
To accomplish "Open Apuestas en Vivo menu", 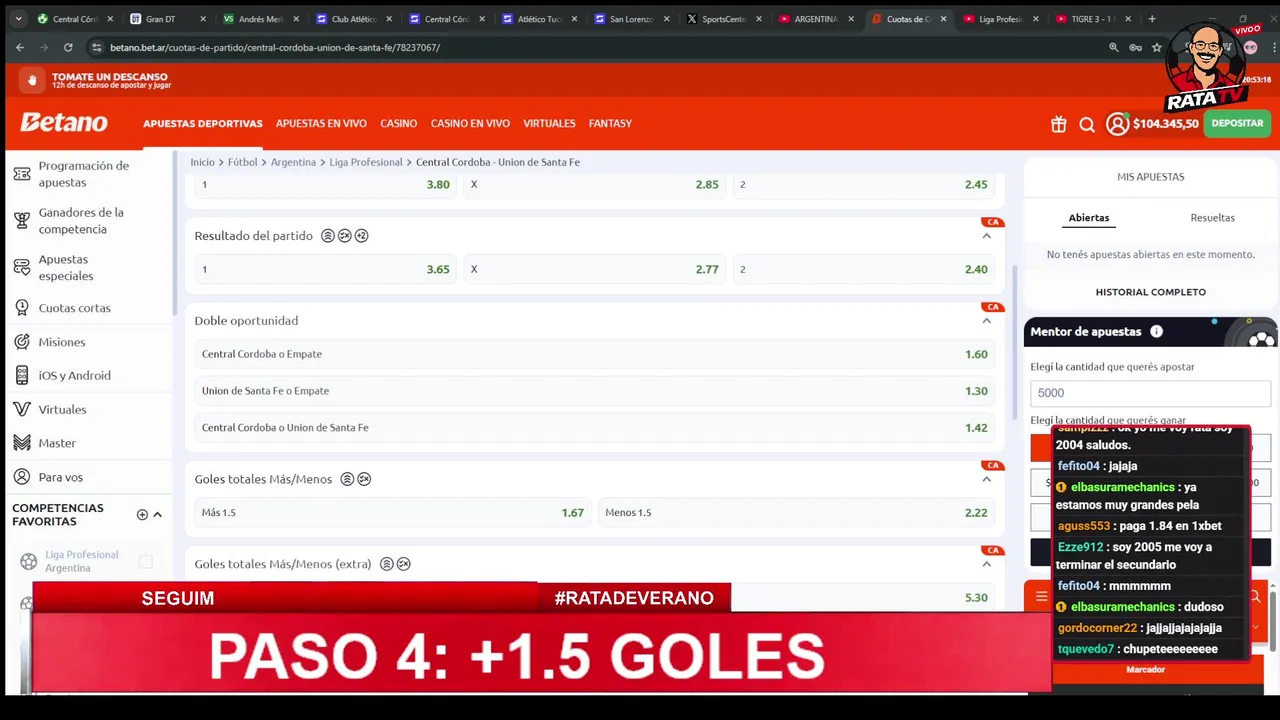I will click(x=321, y=124).
